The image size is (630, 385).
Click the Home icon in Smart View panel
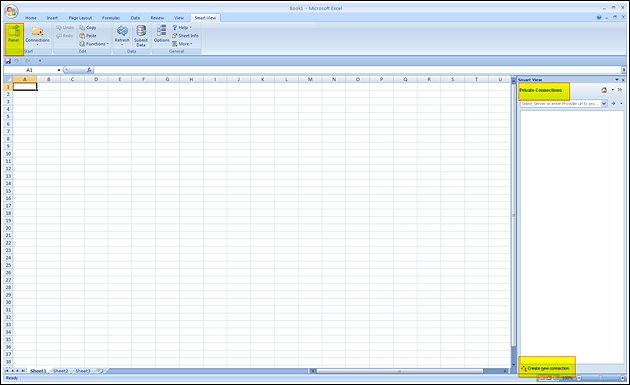[x=604, y=90]
